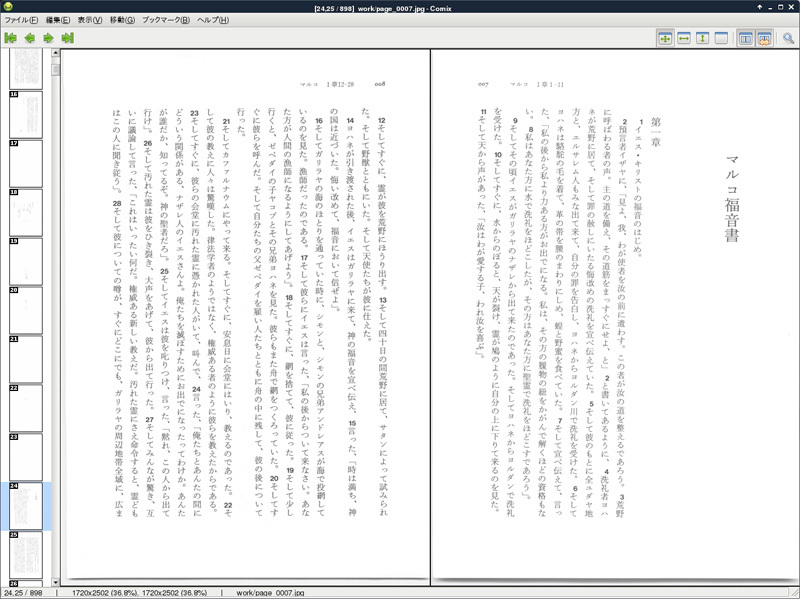800x599 pixels.
Task: Click the up-arrow shade button in title bar
Action: 759,7
